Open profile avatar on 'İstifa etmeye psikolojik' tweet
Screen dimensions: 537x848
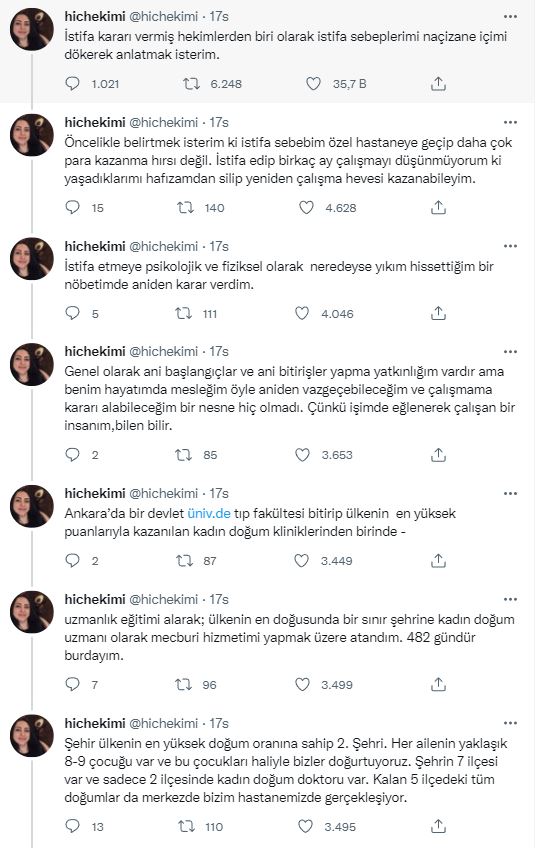tap(32, 259)
